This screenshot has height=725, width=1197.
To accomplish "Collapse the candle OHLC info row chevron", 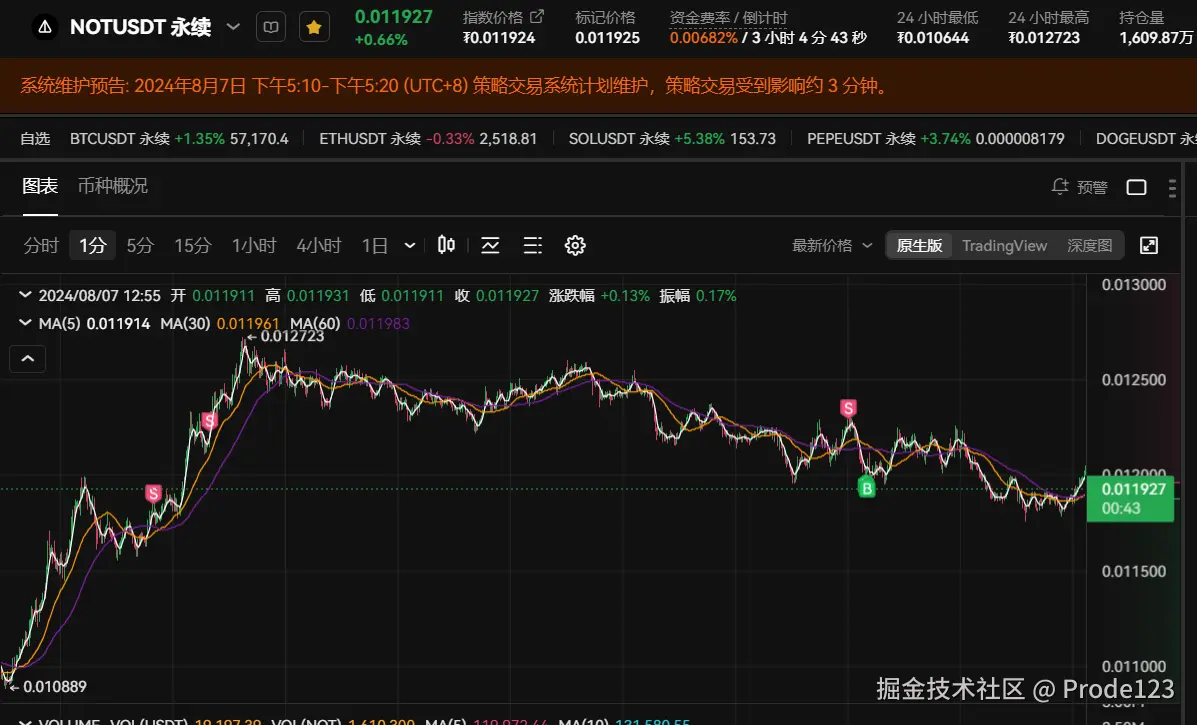I will [x=25, y=295].
